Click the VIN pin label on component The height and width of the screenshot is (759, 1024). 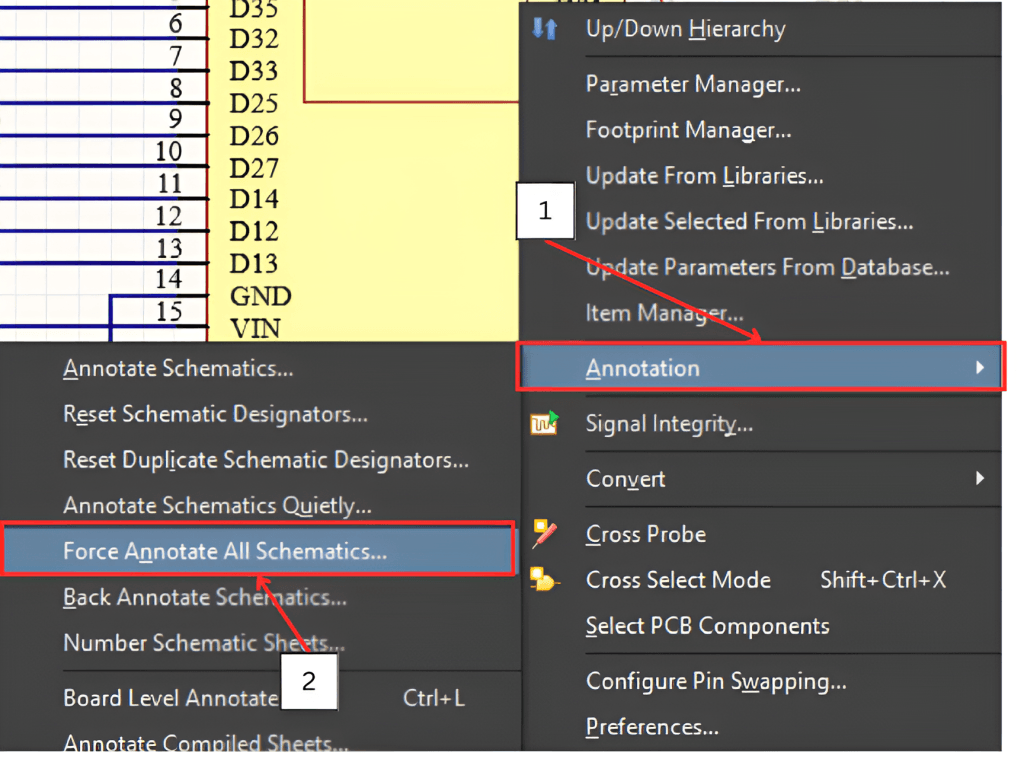pos(256,328)
